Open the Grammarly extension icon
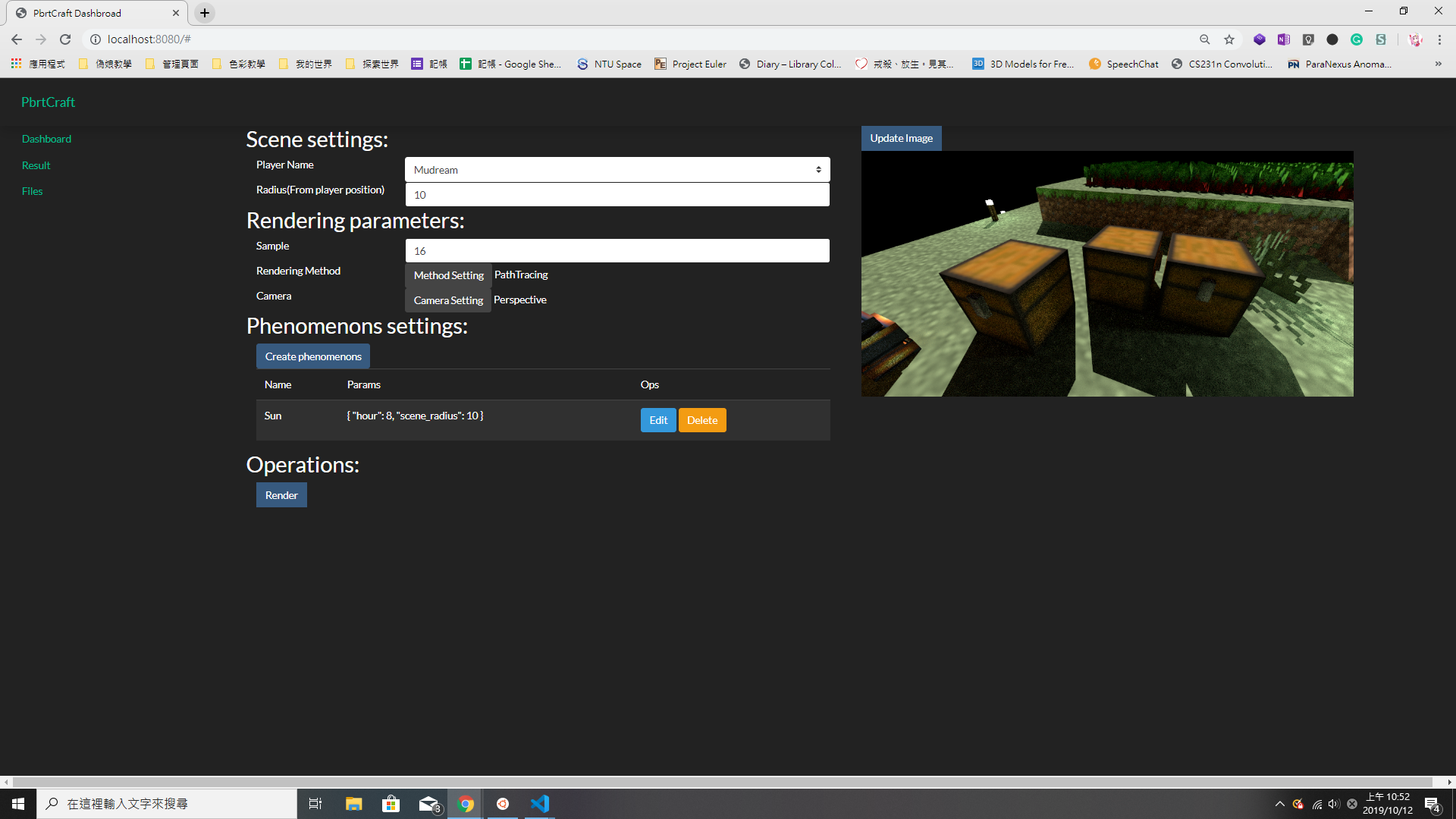The height and width of the screenshot is (819, 1456). (x=1357, y=39)
